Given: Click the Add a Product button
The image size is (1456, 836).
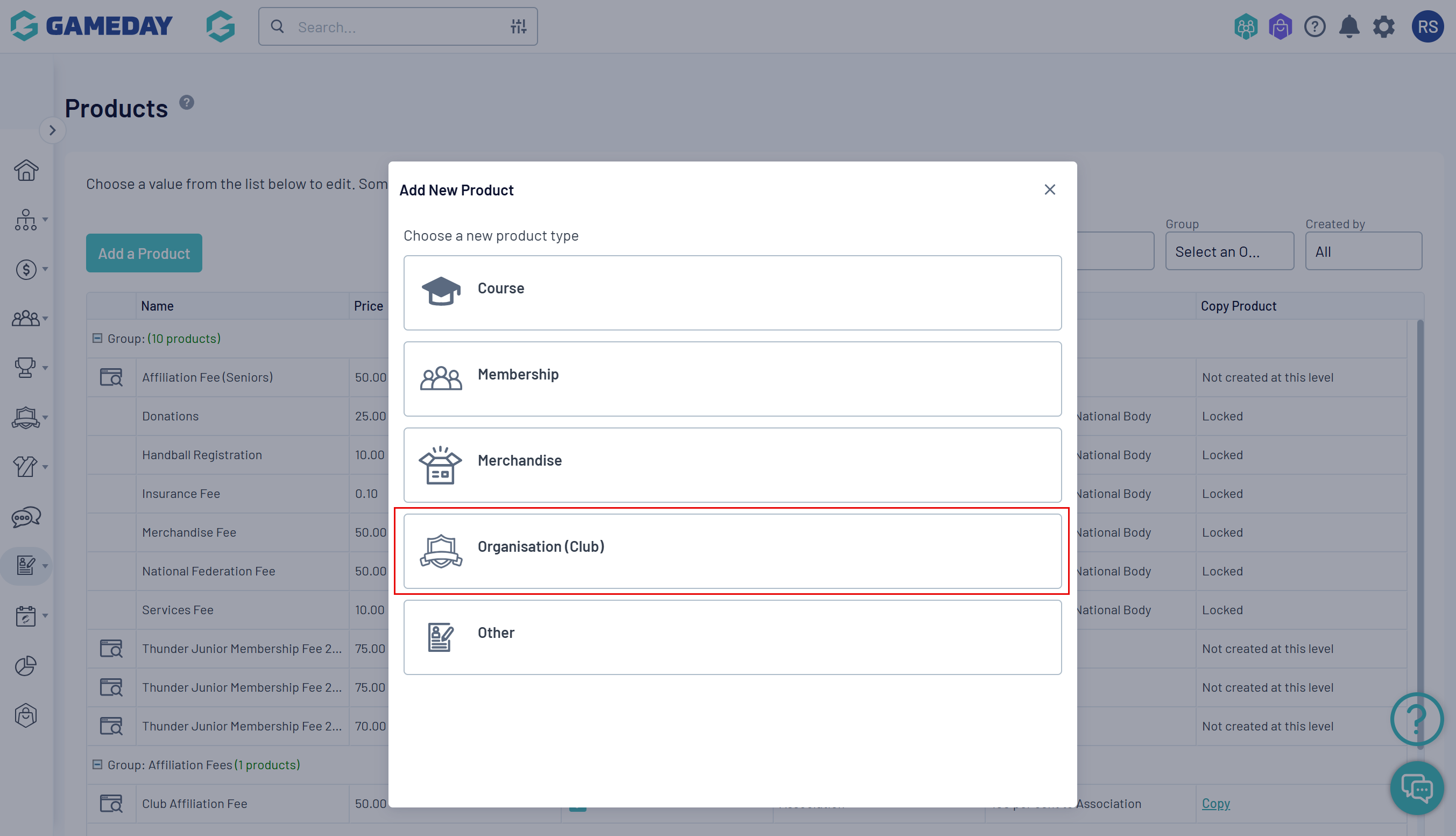Looking at the screenshot, I should tap(144, 253).
